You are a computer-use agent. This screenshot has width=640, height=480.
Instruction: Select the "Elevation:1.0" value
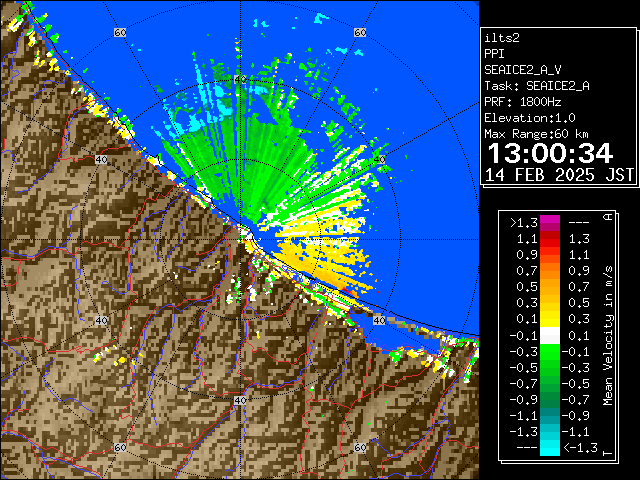click(530, 118)
